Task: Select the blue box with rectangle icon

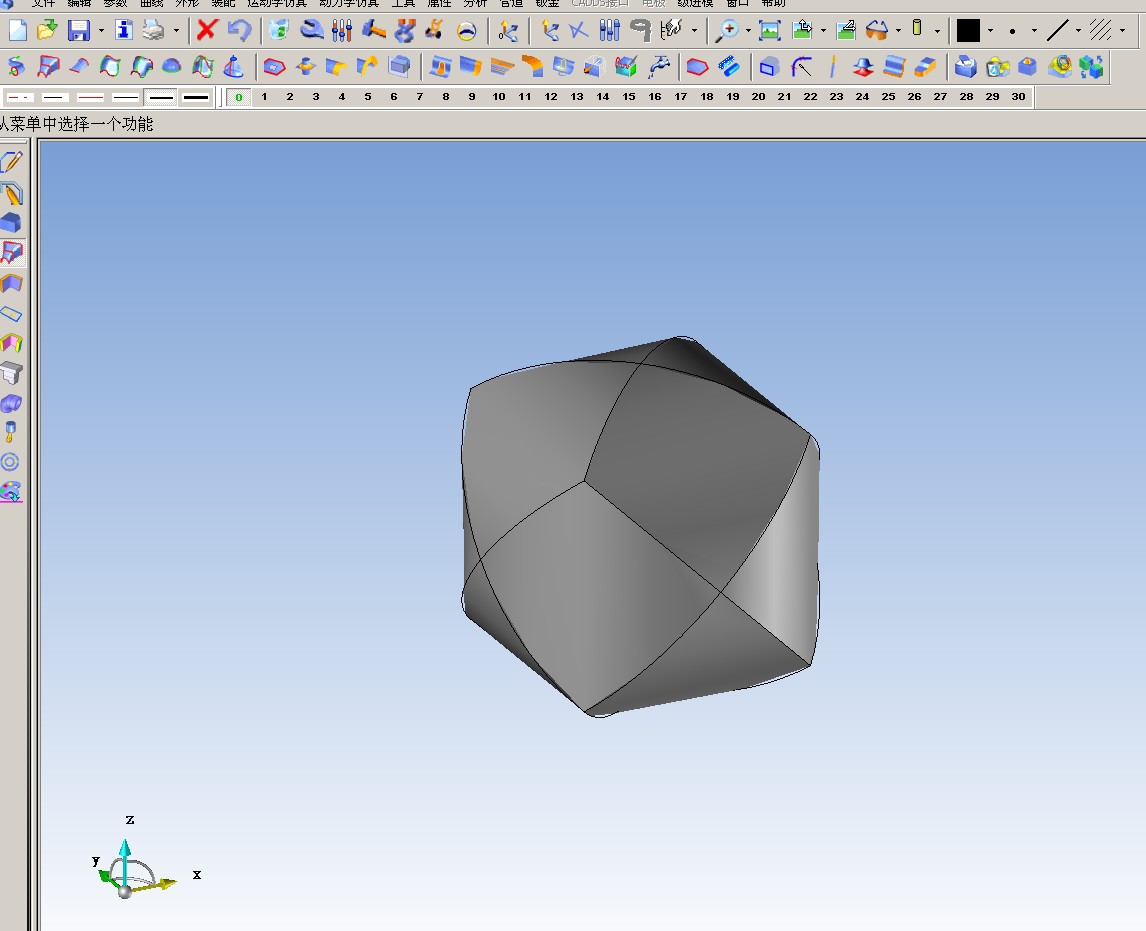Action: point(768,67)
